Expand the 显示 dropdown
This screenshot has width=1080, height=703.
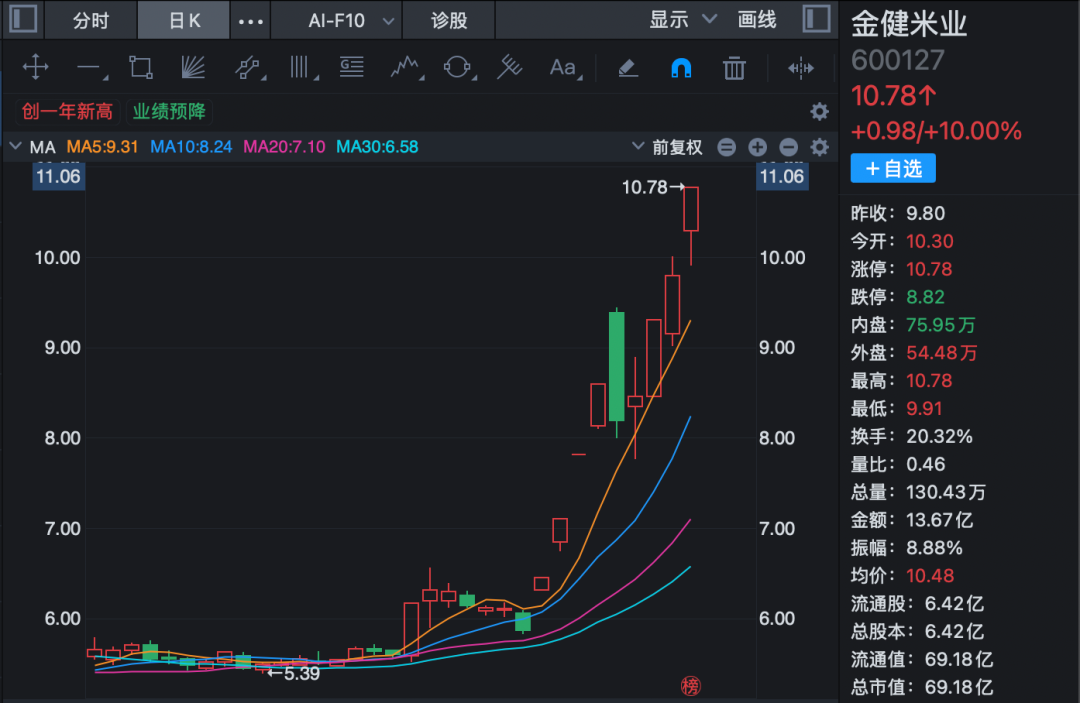click(683, 20)
